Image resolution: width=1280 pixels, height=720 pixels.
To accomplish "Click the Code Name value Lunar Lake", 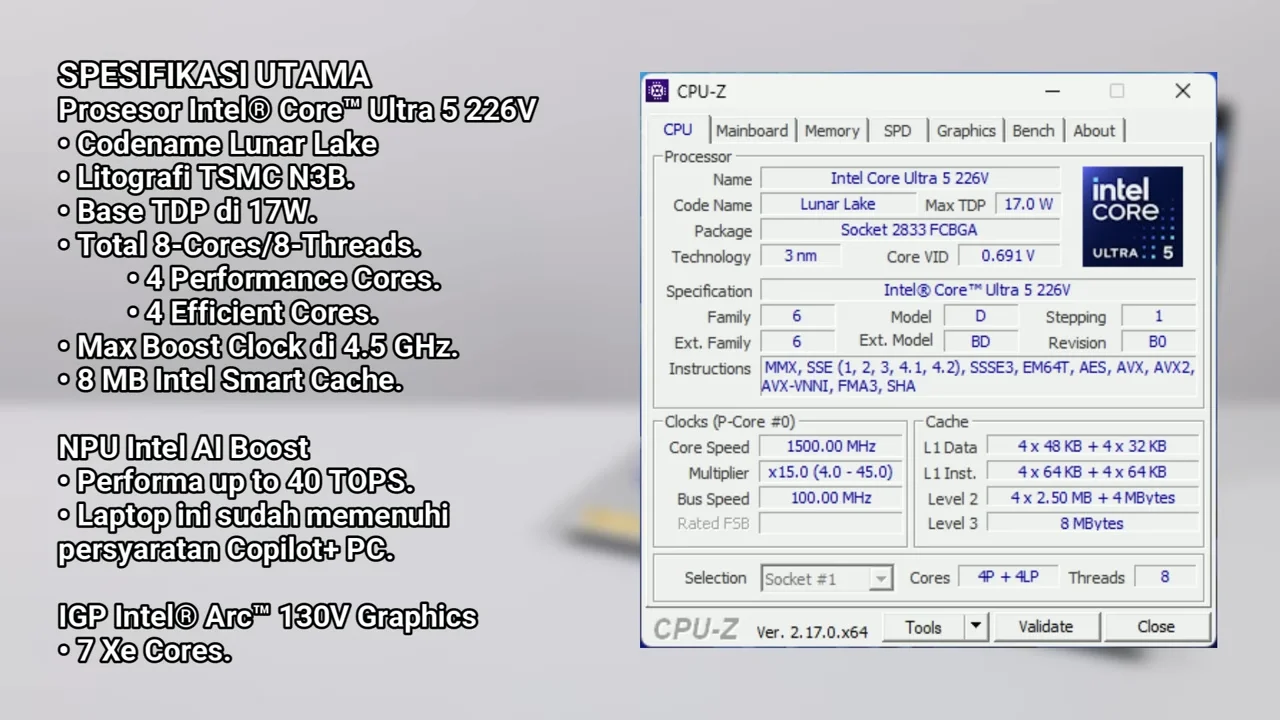I will pos(838,204).
